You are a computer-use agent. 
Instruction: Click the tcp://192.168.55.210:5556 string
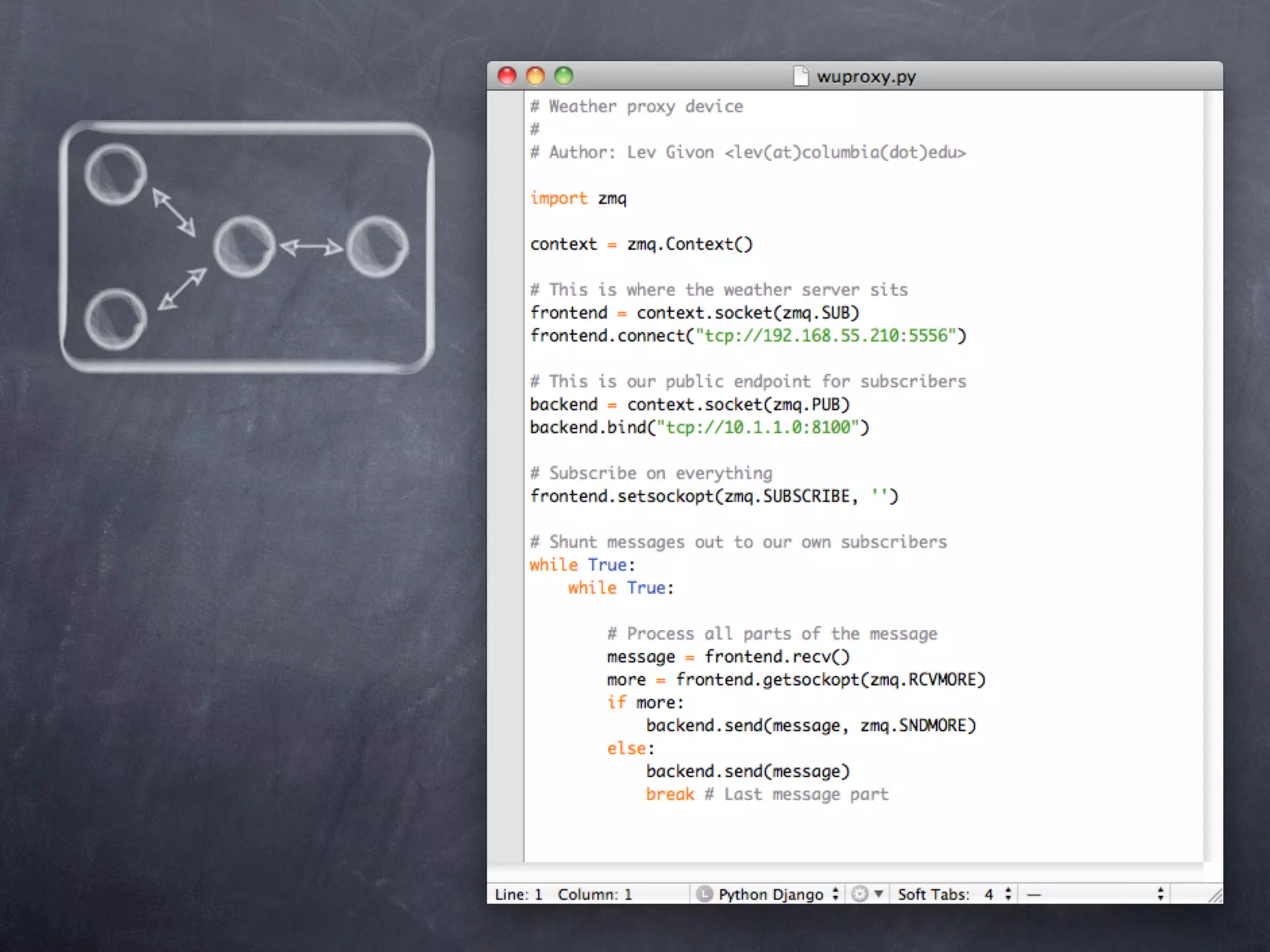point(827,336)
